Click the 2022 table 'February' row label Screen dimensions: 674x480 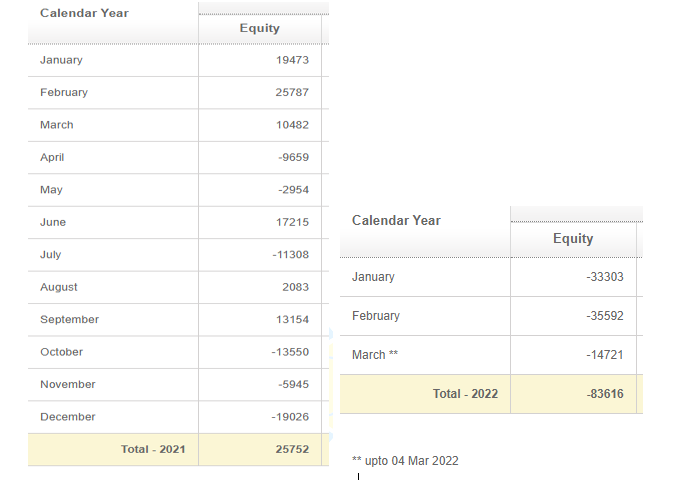pyautogui.click(x=376, y=316)
